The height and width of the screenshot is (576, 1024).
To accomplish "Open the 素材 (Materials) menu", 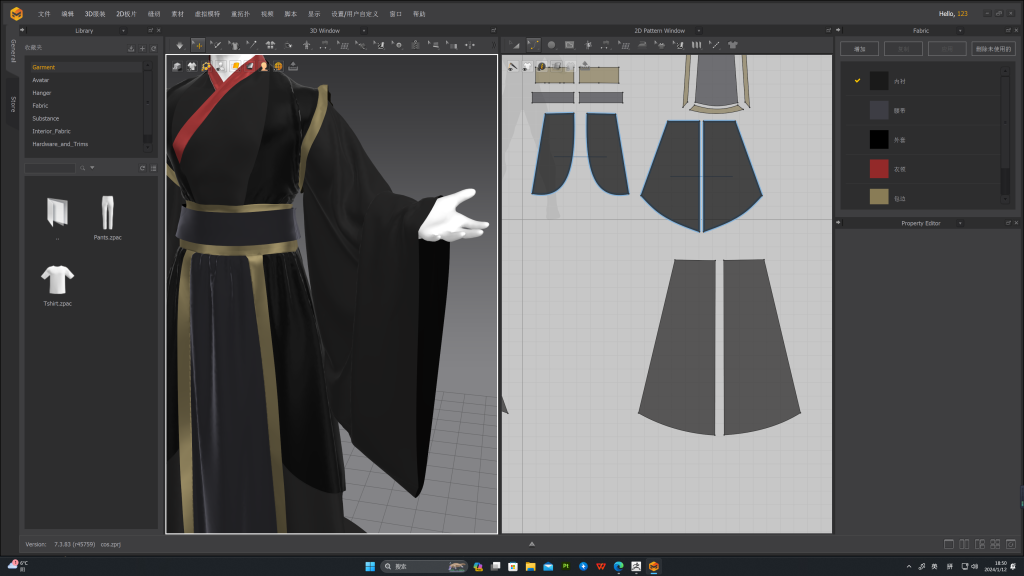I will (177, 14).
